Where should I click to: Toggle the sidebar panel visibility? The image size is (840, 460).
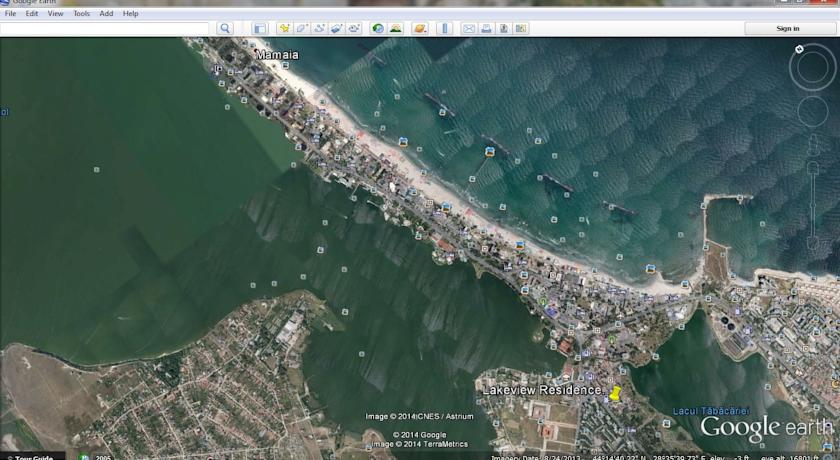[x=260, y=28]
